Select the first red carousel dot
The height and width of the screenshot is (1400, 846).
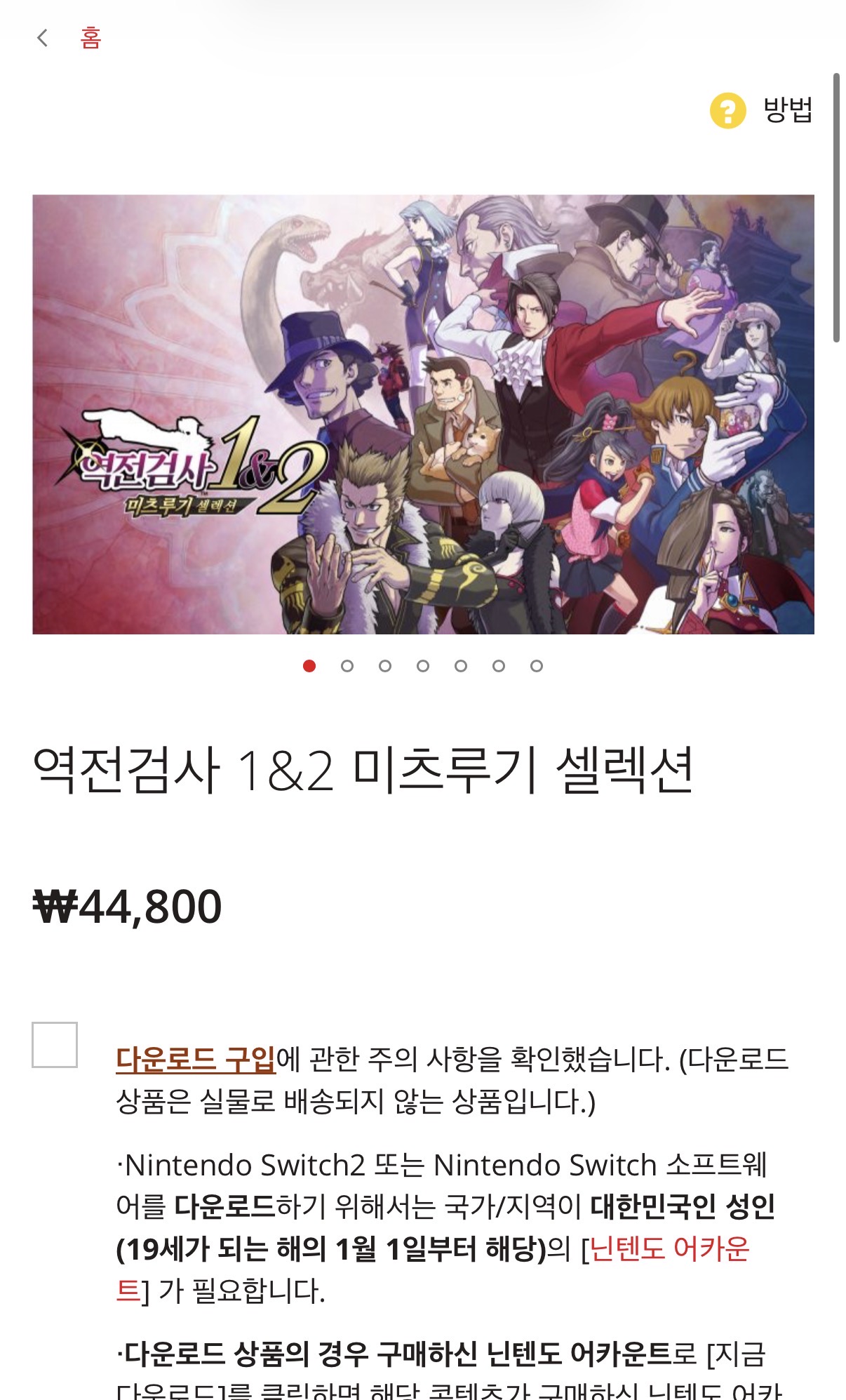pos(309,666)
